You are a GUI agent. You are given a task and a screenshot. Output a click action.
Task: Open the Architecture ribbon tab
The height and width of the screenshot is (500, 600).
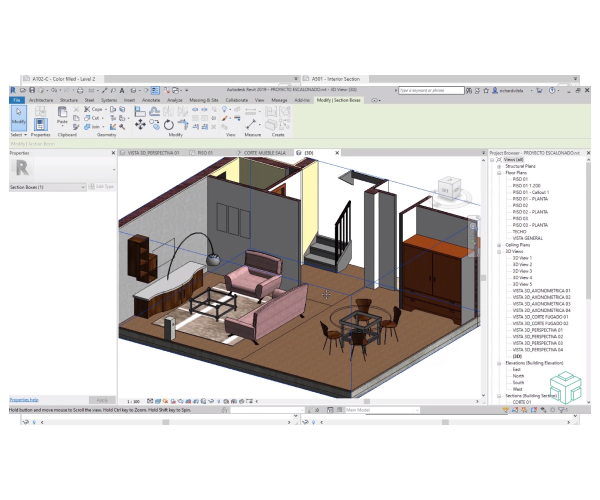click(41, 100)
